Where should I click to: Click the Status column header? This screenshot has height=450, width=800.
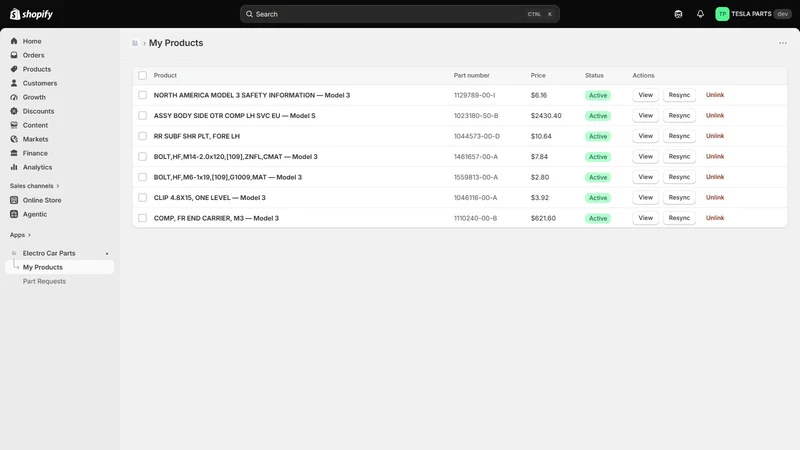click(594, 76)
